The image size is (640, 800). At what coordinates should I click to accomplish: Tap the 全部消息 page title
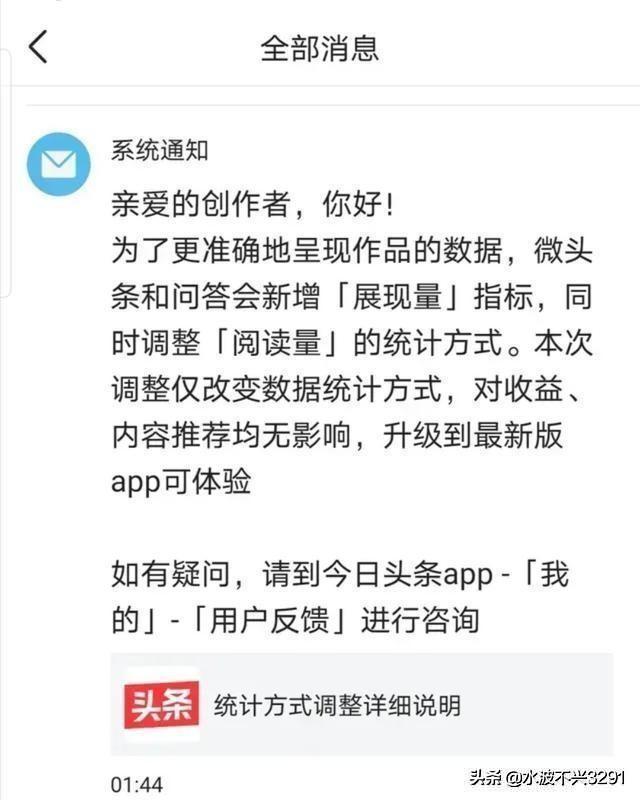(x=320, y=49)
